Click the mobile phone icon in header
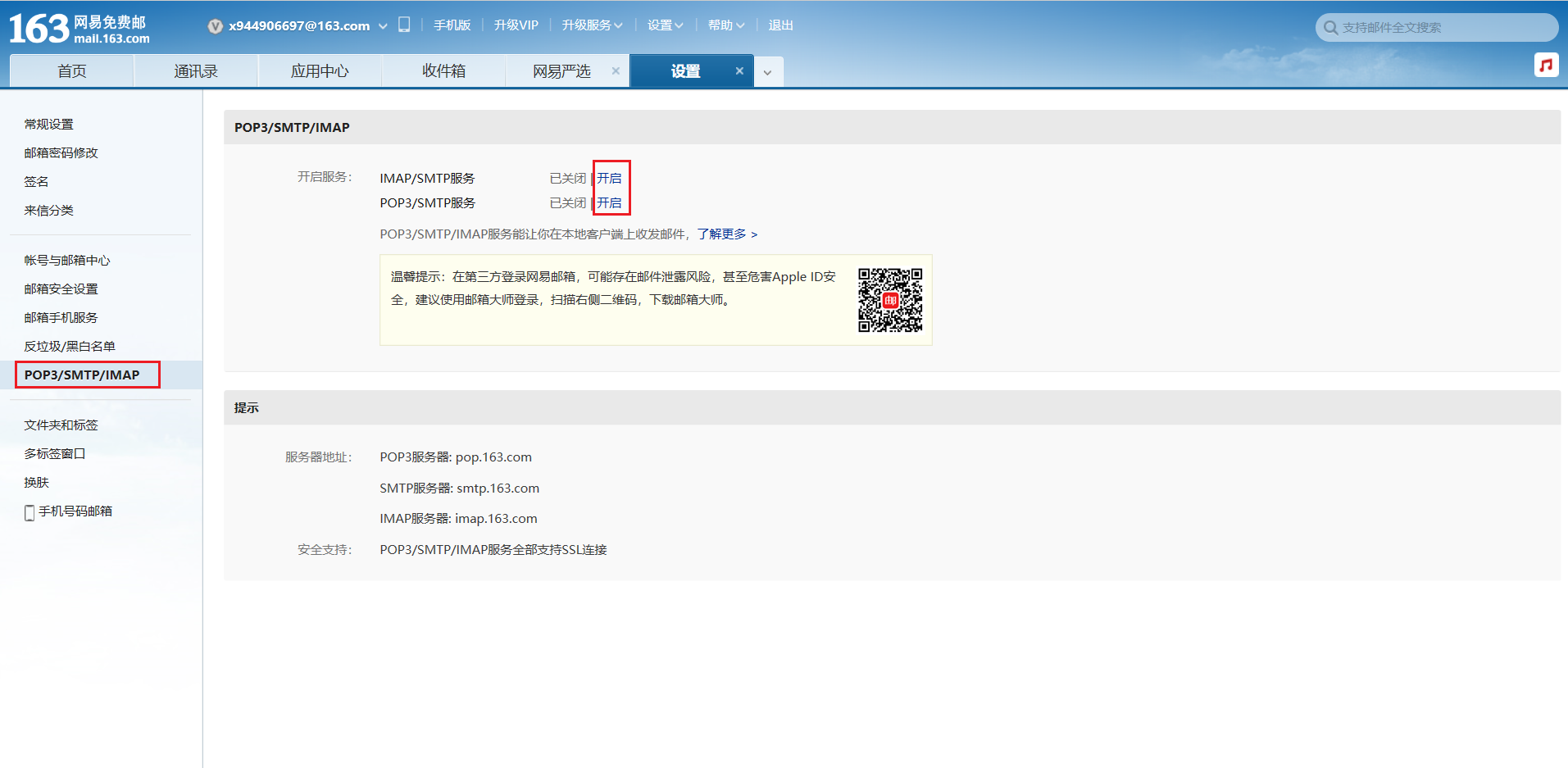Viewport: 1568px width, 768px height. [404, 25]
